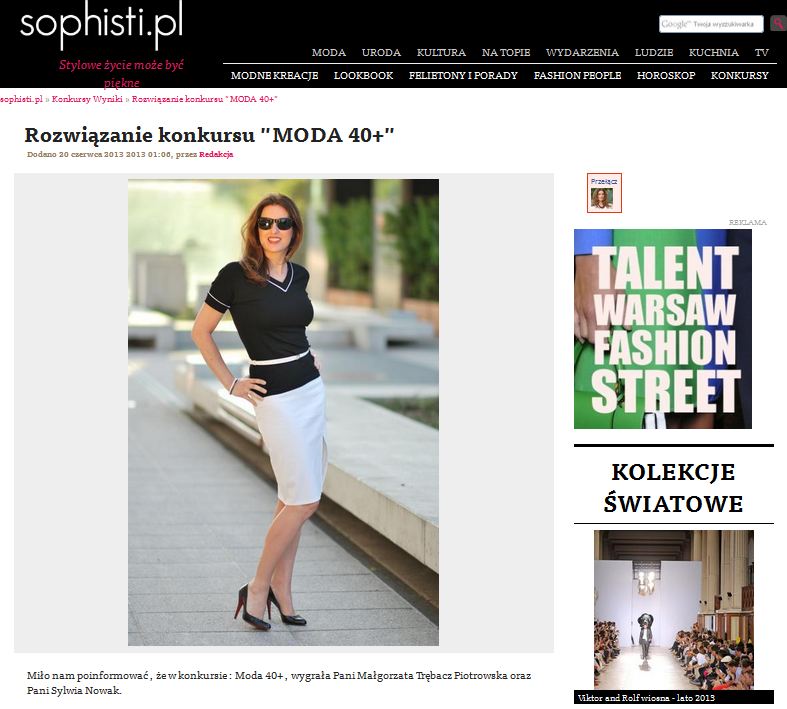Click the sophisti.pl site logo
The image size is (787, 709).
[101, 23]
